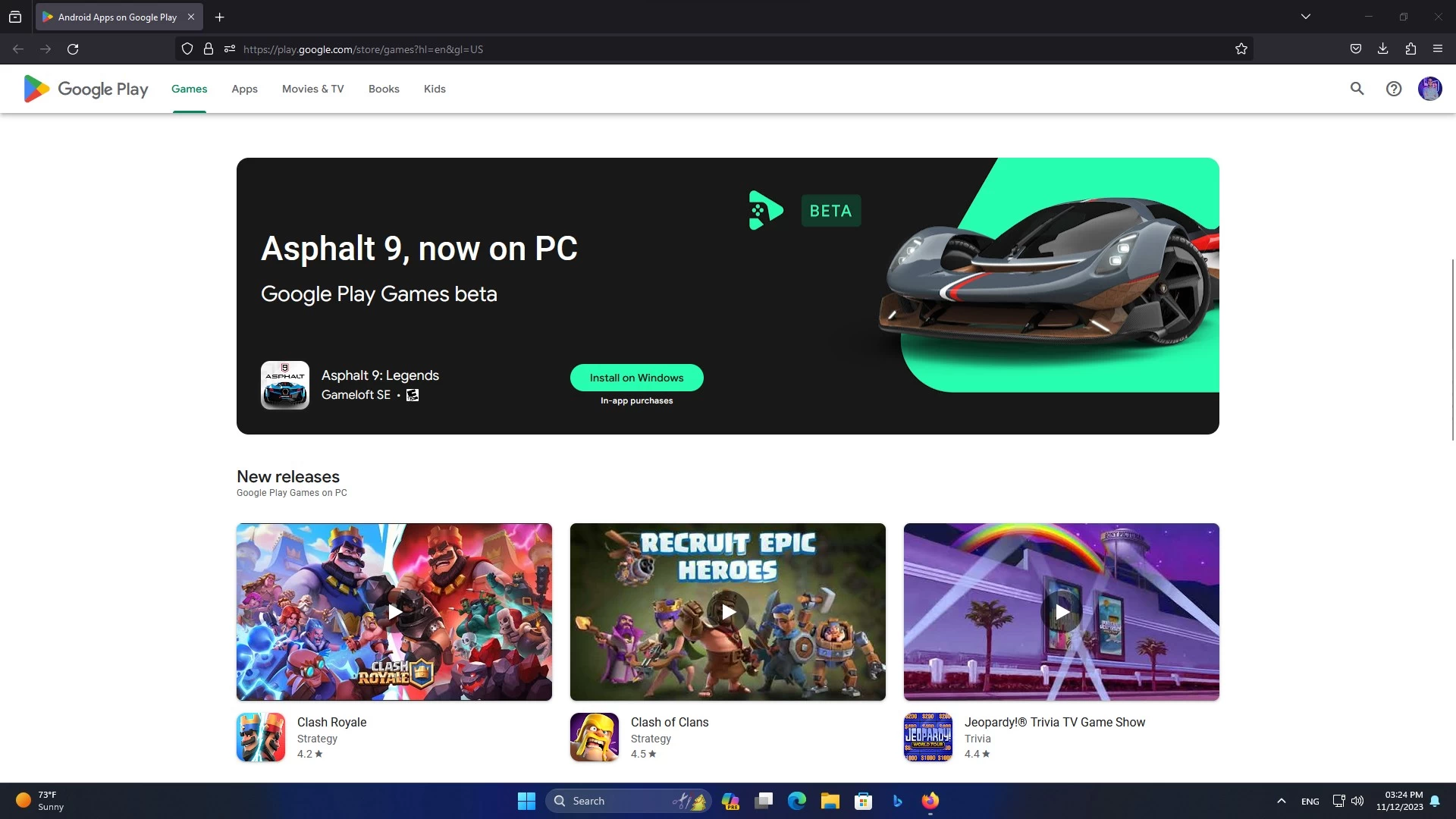
Task: Open the volume speaker tray icon
Action: (x=1357, y=801)
